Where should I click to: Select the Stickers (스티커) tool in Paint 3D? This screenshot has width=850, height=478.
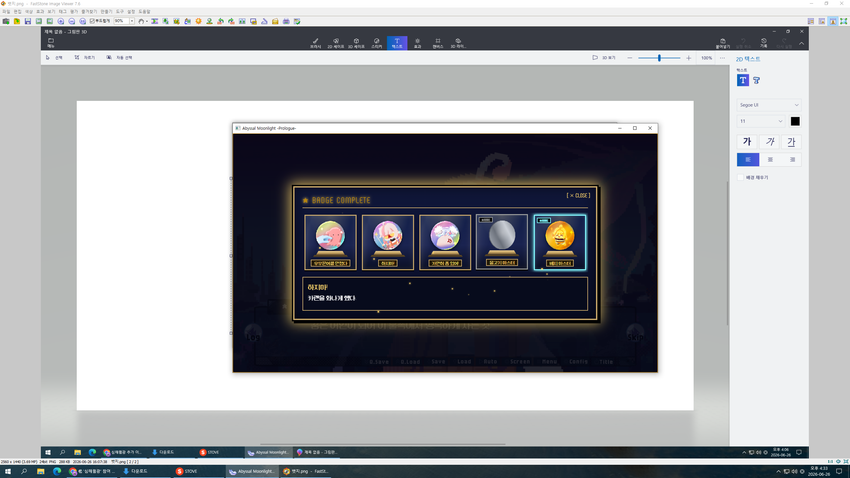pos(377,43)
